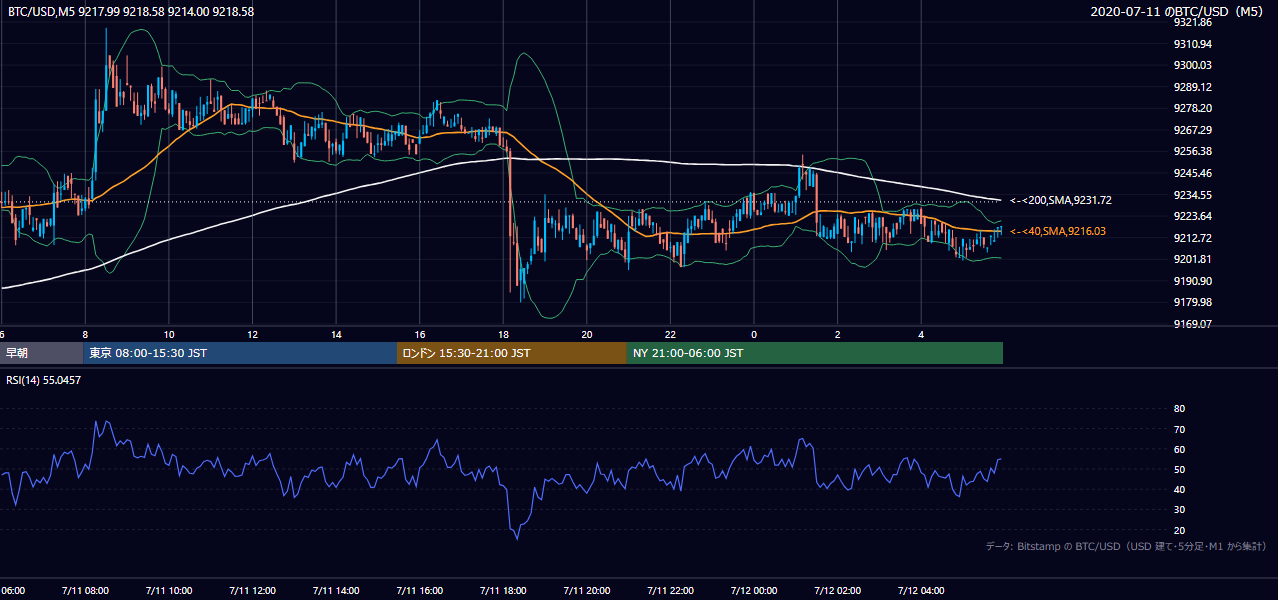Click price axis value 9256.38
This screenshot has height=600, width=1278.
click(1192, 151)
